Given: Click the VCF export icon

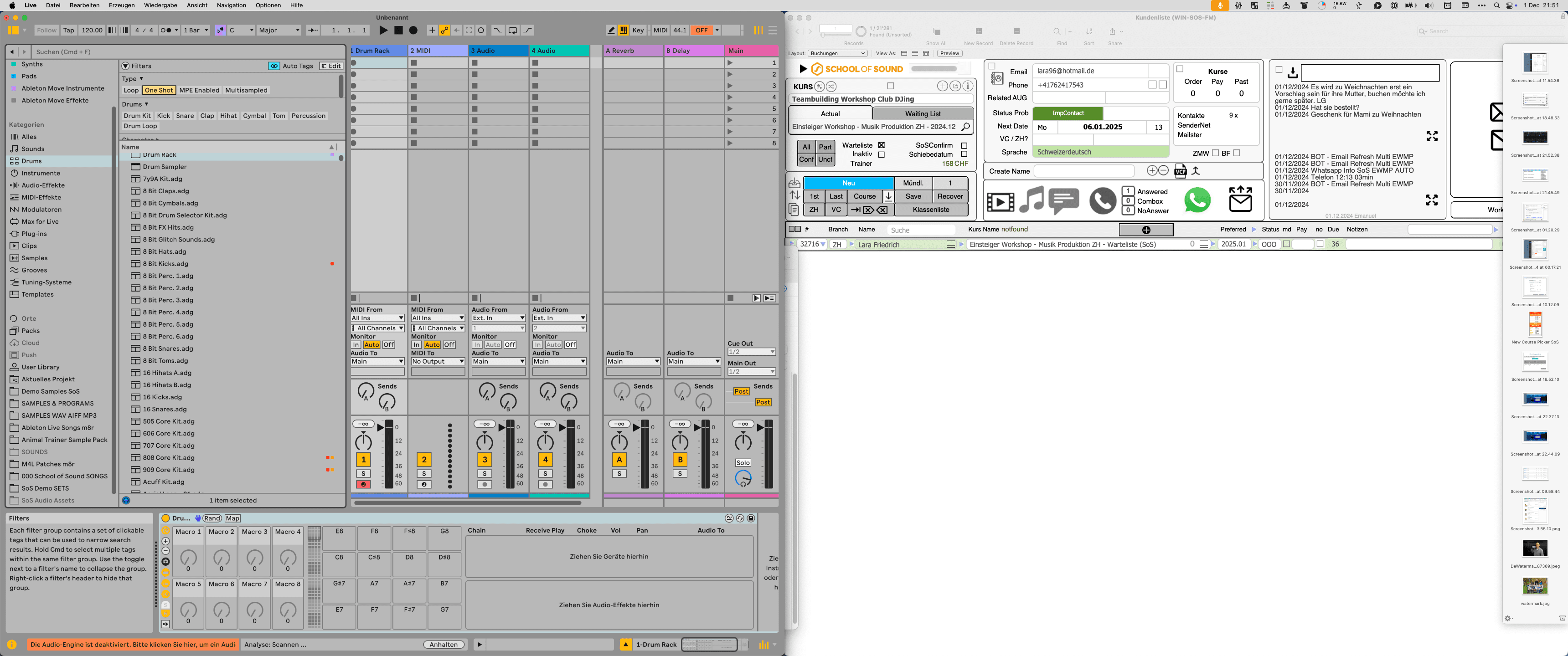Looking at the screenshot, I should coord(1180,172).
